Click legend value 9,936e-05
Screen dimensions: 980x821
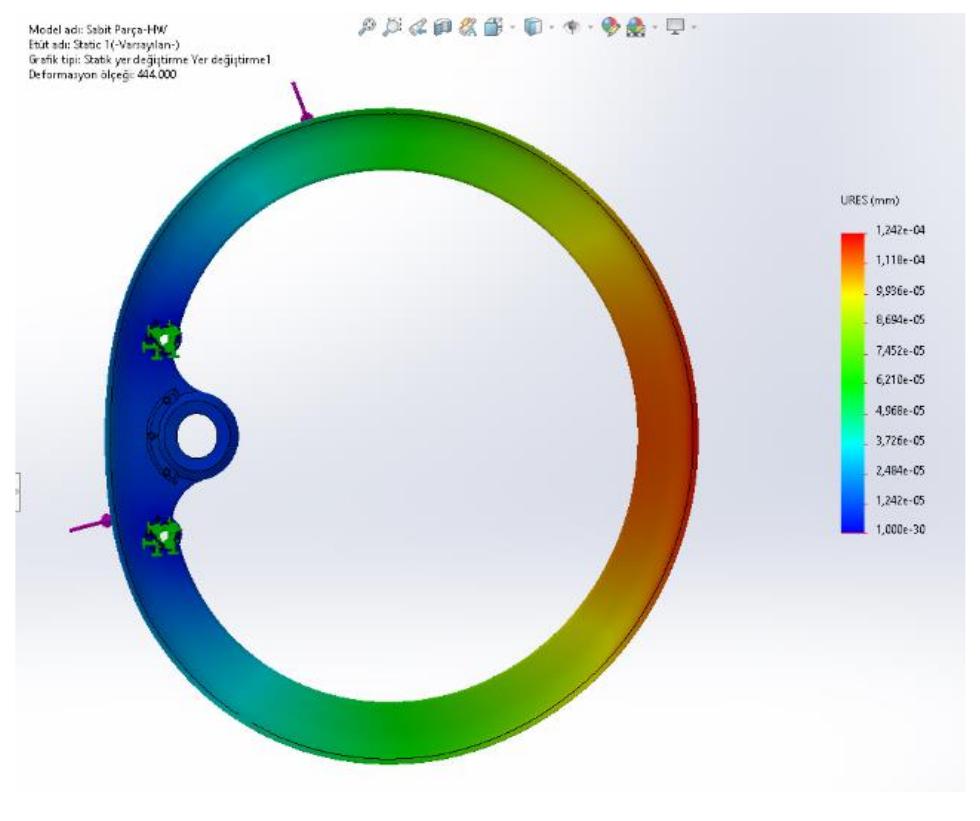[900, 291]
